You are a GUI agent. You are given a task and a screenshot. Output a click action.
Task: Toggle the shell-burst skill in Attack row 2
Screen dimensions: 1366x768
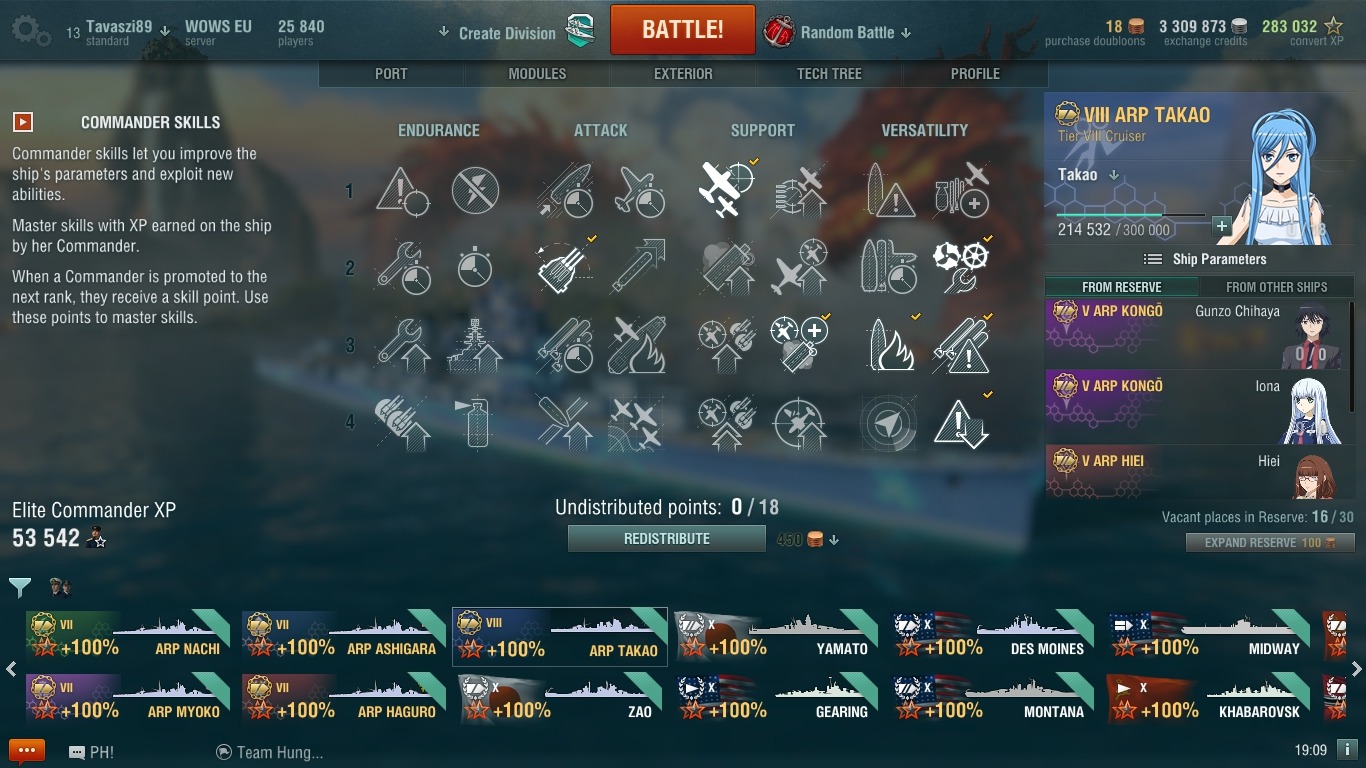565,267
